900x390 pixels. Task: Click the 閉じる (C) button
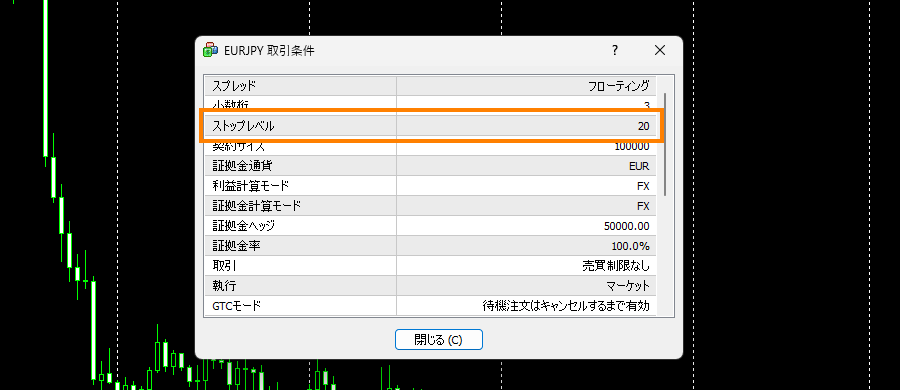(x=439, y=339)
